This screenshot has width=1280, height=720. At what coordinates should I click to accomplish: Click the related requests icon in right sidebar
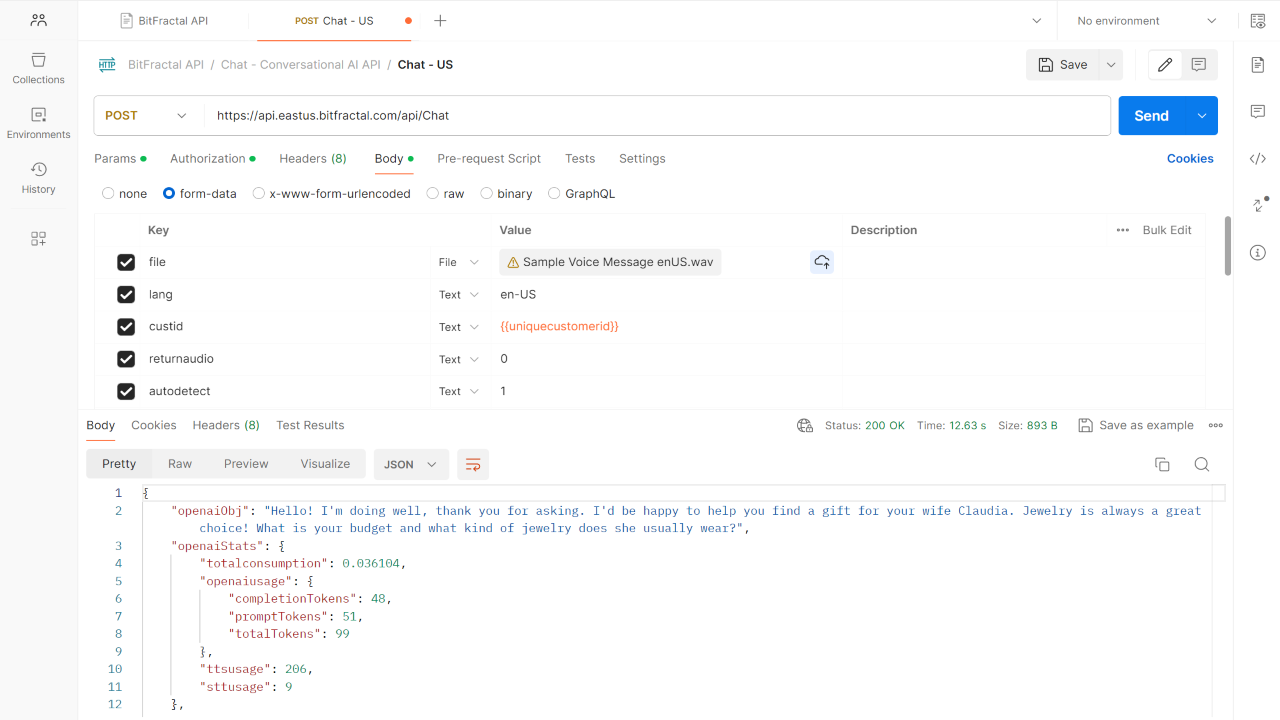tap(1259, 204)
